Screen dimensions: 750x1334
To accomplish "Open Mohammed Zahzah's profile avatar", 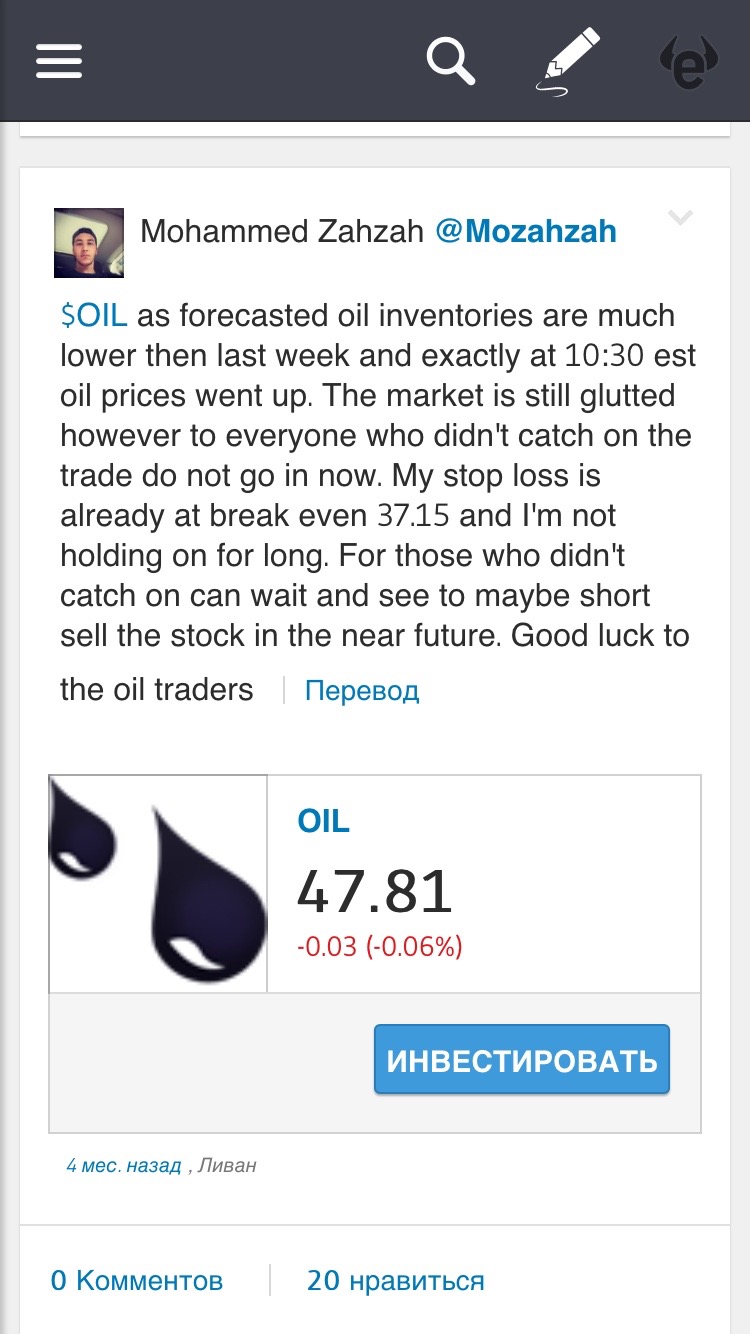I will point(89,242).
